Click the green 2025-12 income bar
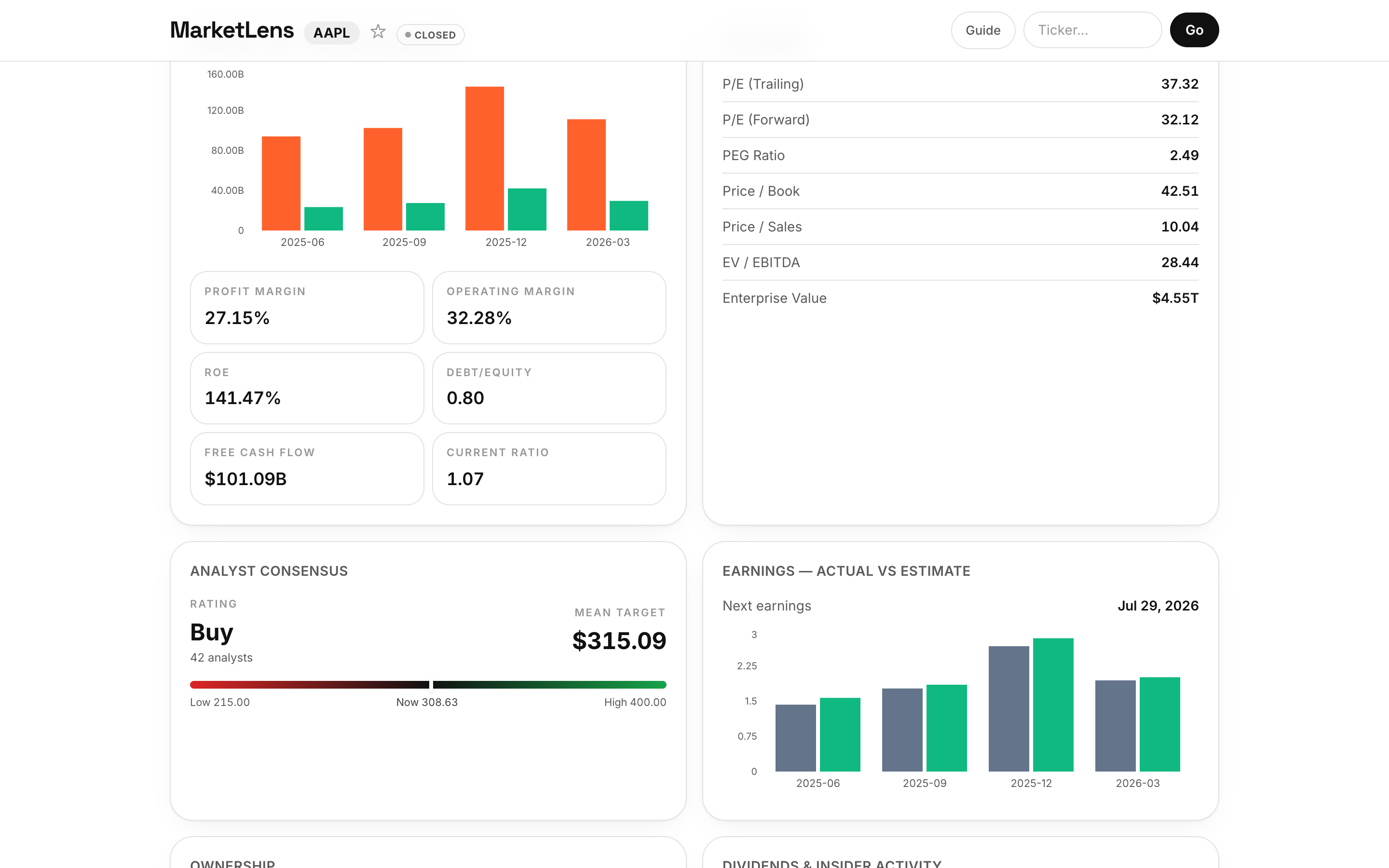The height and width of the screenshot is (868, 1389). tap(527, 210)
